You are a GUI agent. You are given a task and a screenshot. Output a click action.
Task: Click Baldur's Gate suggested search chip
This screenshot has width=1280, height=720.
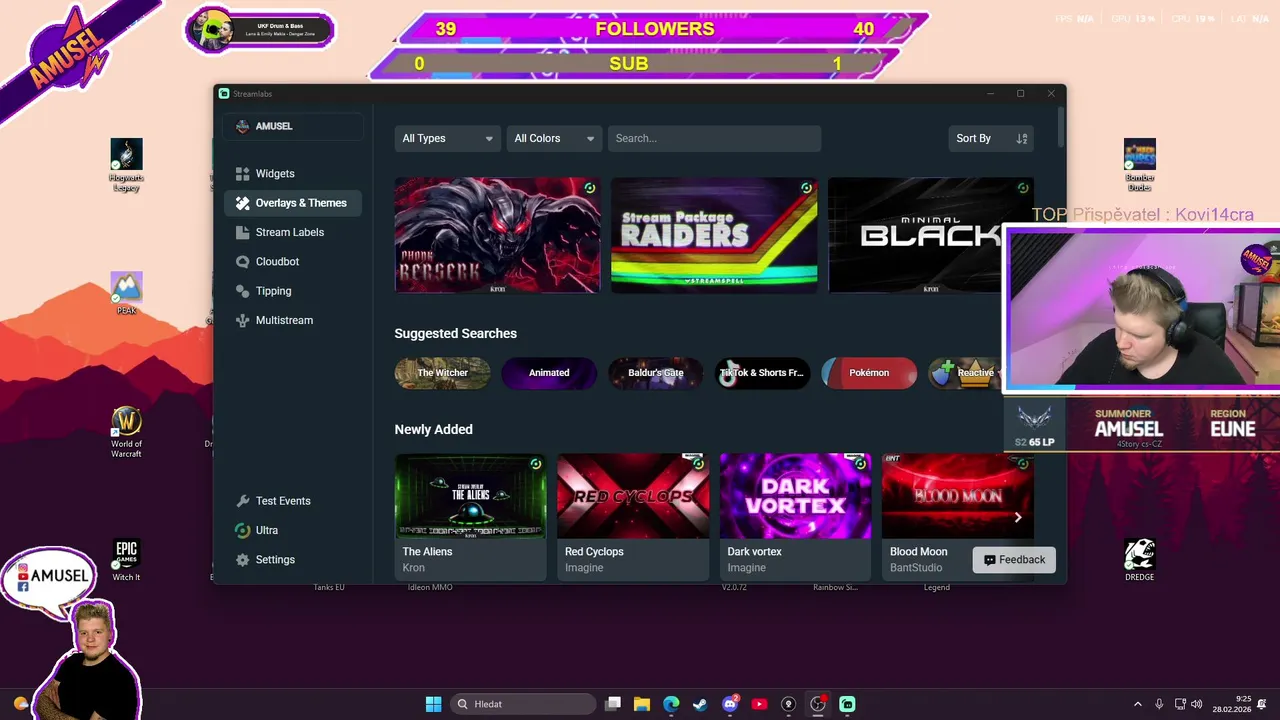click(x=656, y=373)
